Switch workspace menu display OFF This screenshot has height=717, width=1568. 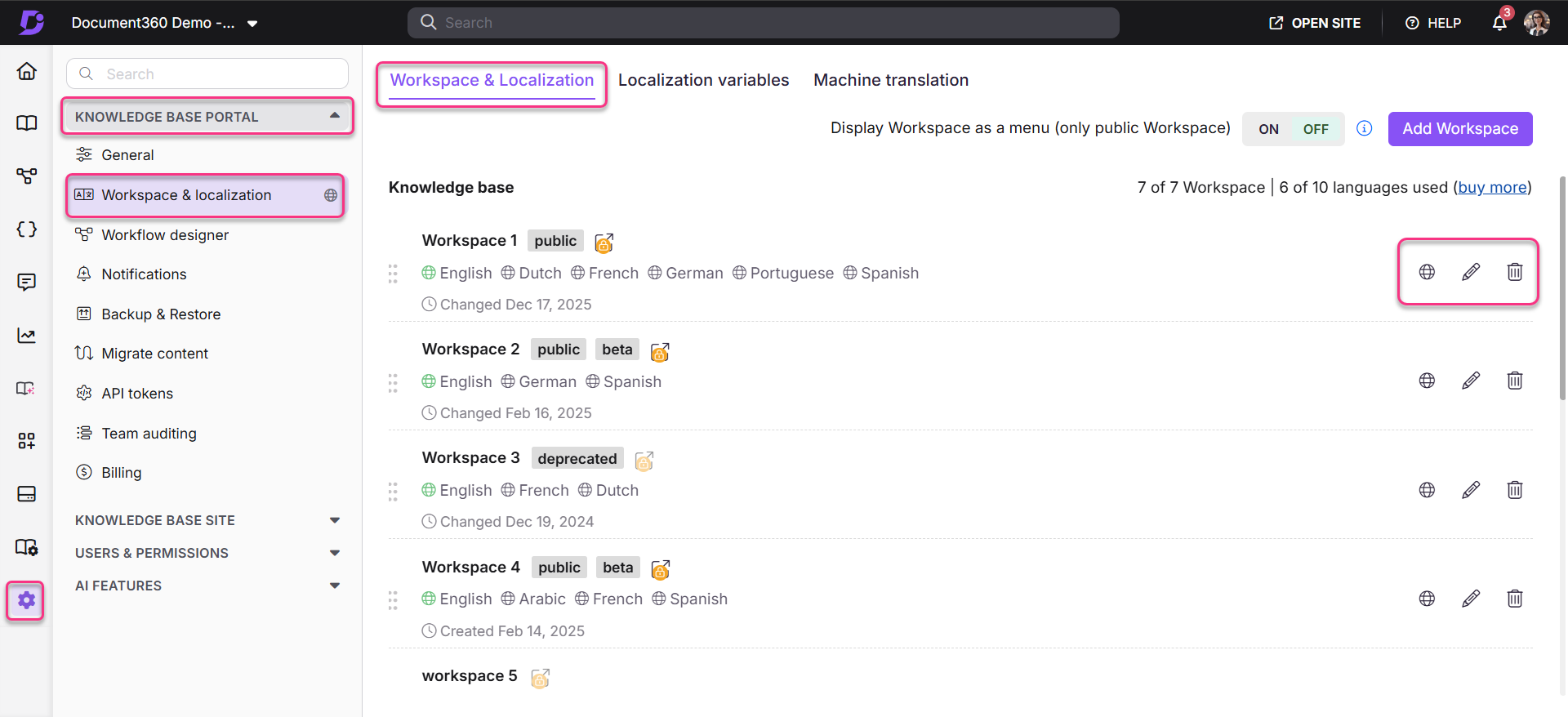tap(1316, 129)
